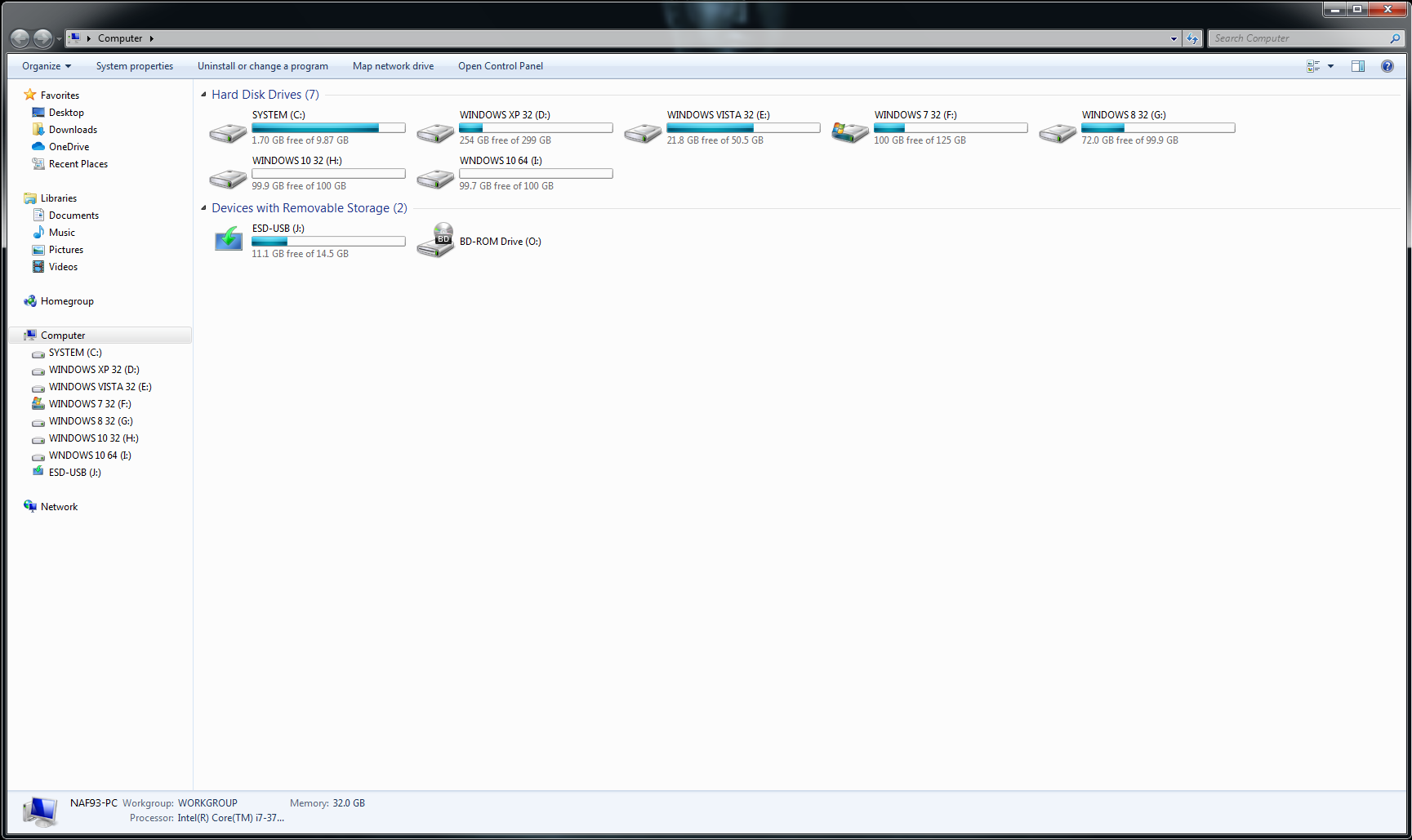Select the WINDOWS 8 32 (G:) drive icon
Image resolution: width=1412 pixels, height=840 pixels.
point(1058,133)
